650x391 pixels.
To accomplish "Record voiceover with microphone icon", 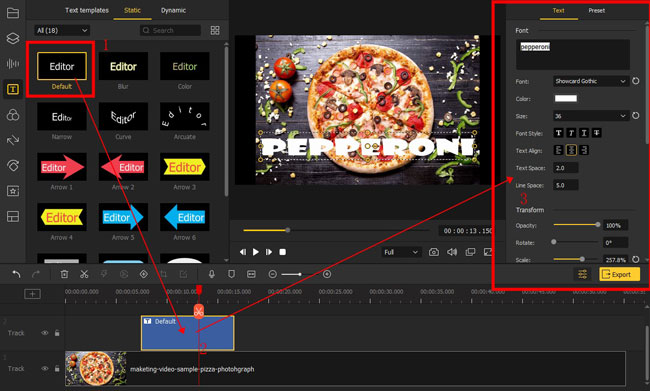I will tap(212, 274).
